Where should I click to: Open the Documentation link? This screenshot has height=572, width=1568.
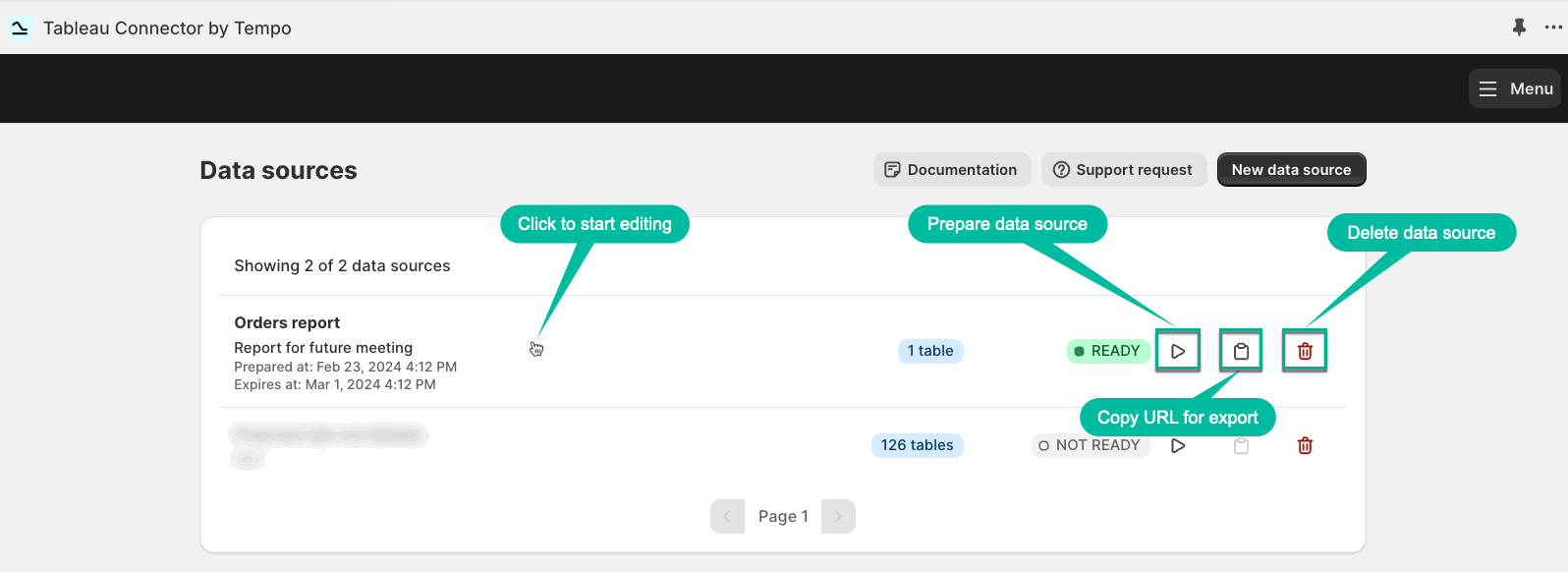(x=951, y=169)
